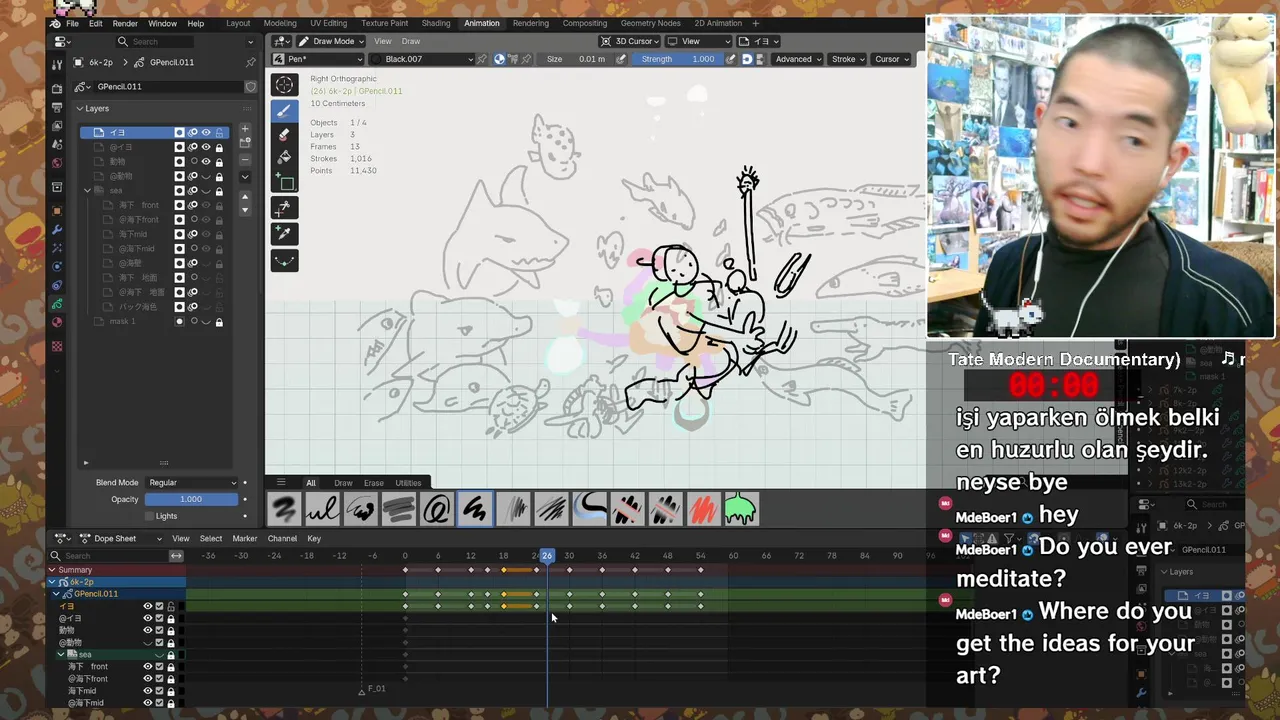
Task: Open the Tool properties tab
Action: (x=57, y=63)
